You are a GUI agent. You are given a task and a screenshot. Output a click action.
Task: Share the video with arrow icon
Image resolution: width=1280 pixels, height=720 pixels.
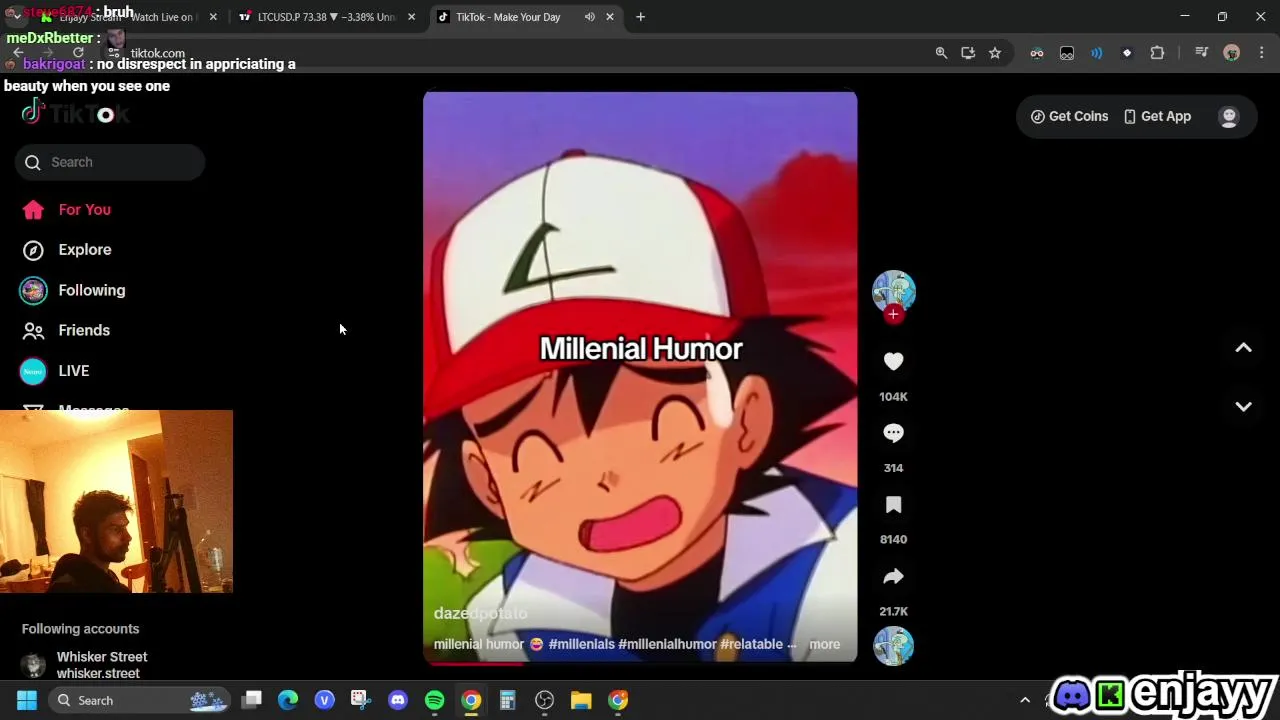click(893, 577)
